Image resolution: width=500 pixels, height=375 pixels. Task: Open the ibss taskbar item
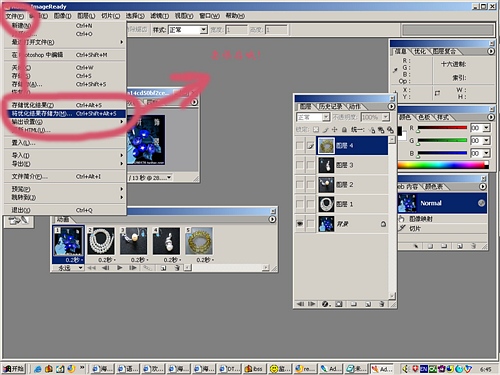[x=255, y=369]
